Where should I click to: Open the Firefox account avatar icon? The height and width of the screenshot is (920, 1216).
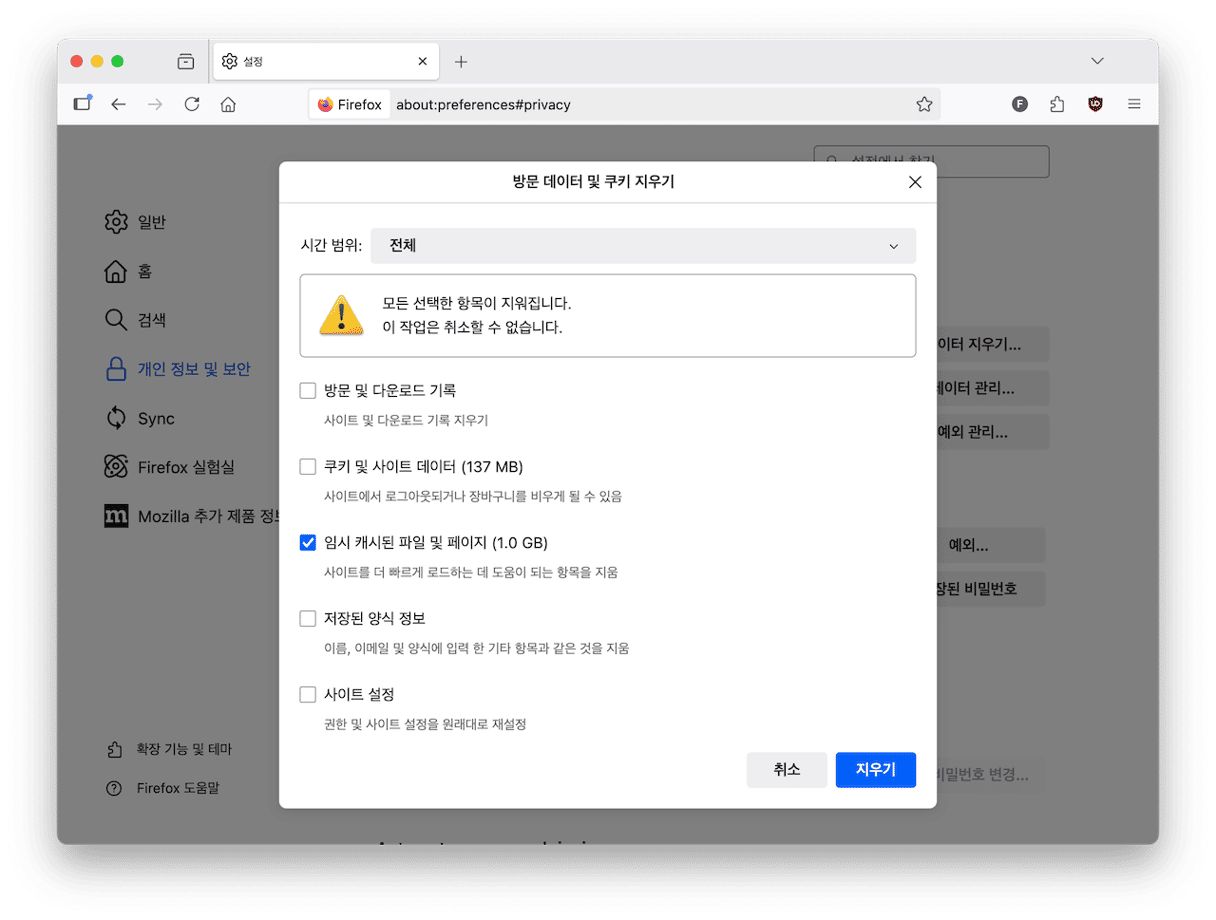point(1020,104)
